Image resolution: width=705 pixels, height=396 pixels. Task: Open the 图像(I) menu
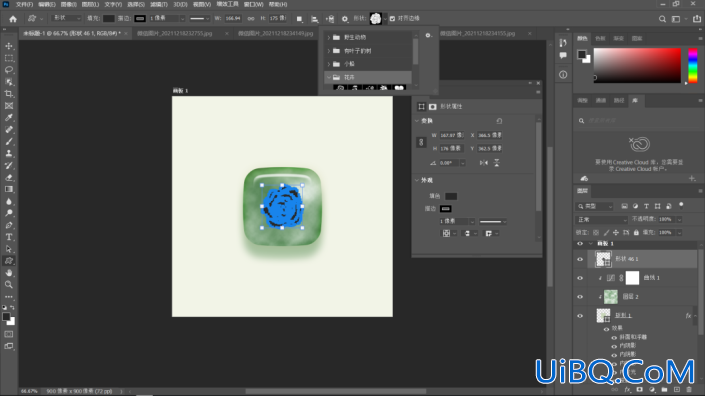click(69, 4)
